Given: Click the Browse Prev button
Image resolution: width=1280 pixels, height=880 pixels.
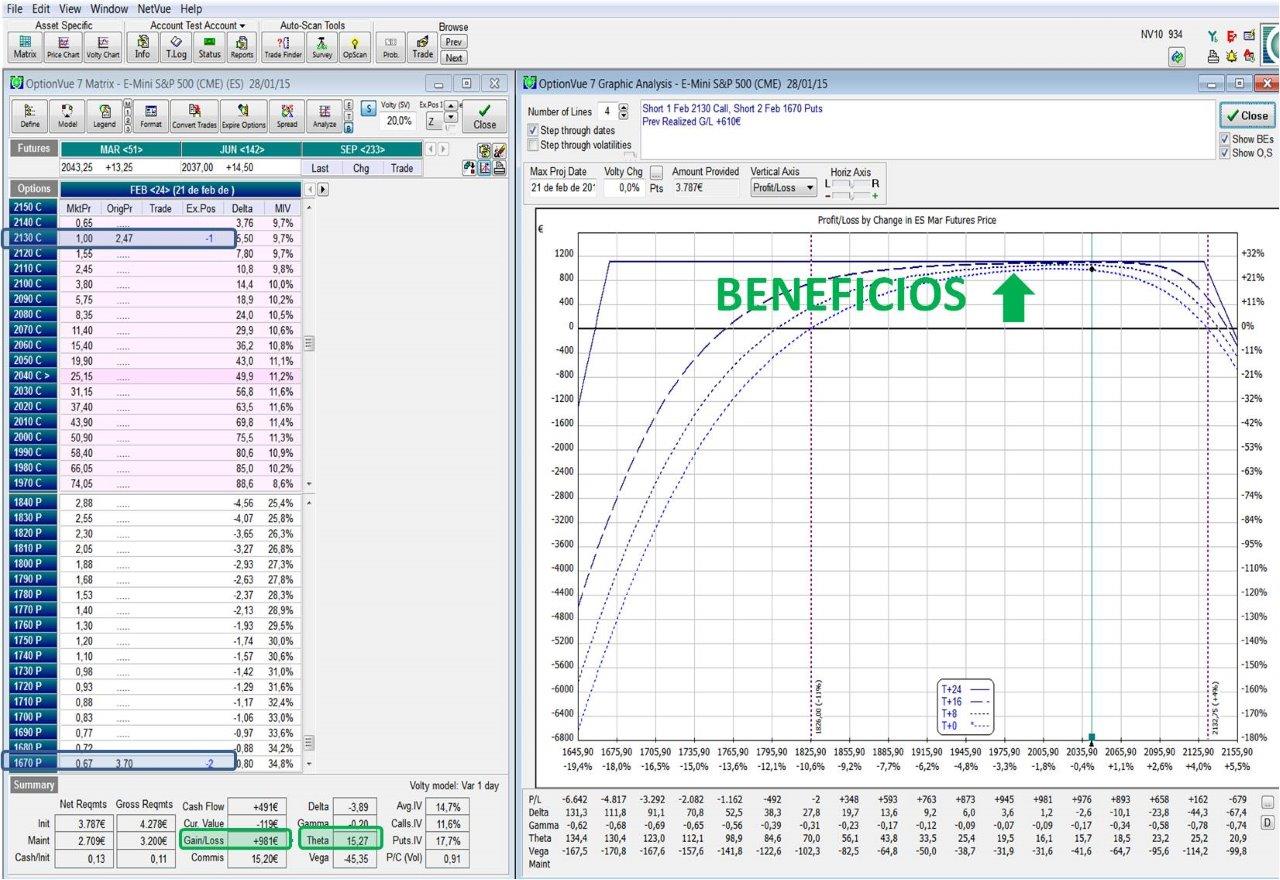Looking at the screenshot, I should tap(454, 42).
